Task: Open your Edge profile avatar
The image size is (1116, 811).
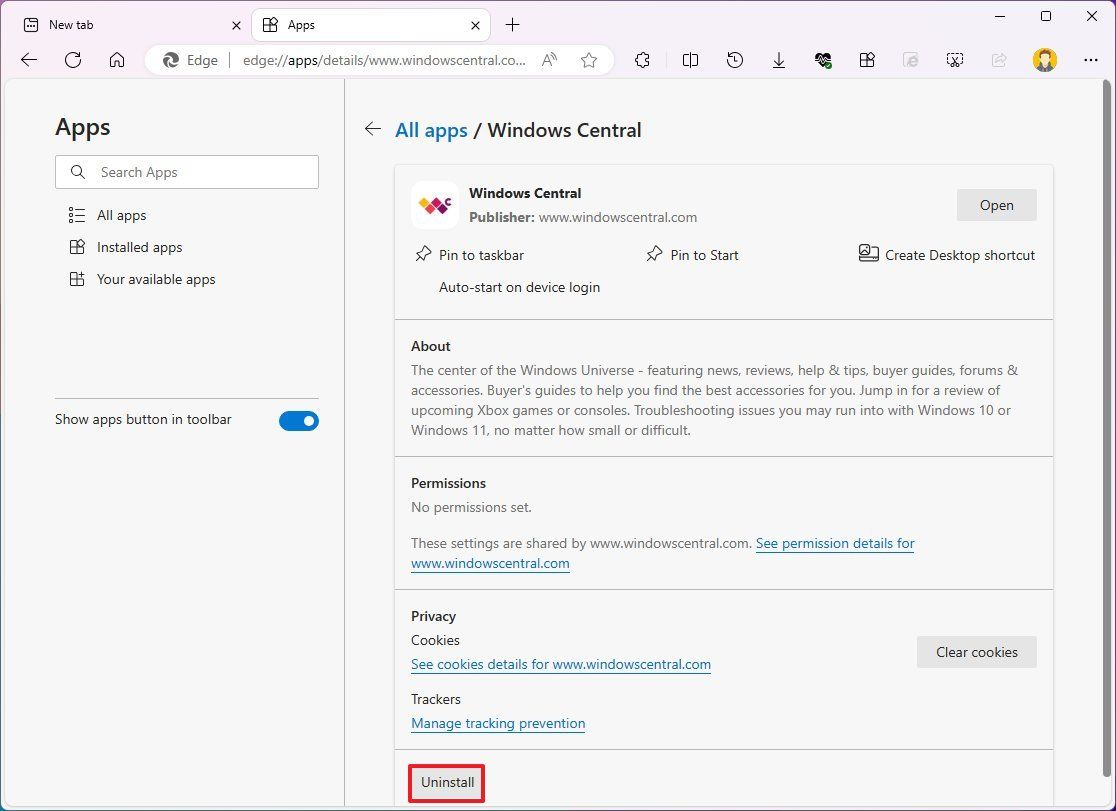Action: tap(1044, 60)
